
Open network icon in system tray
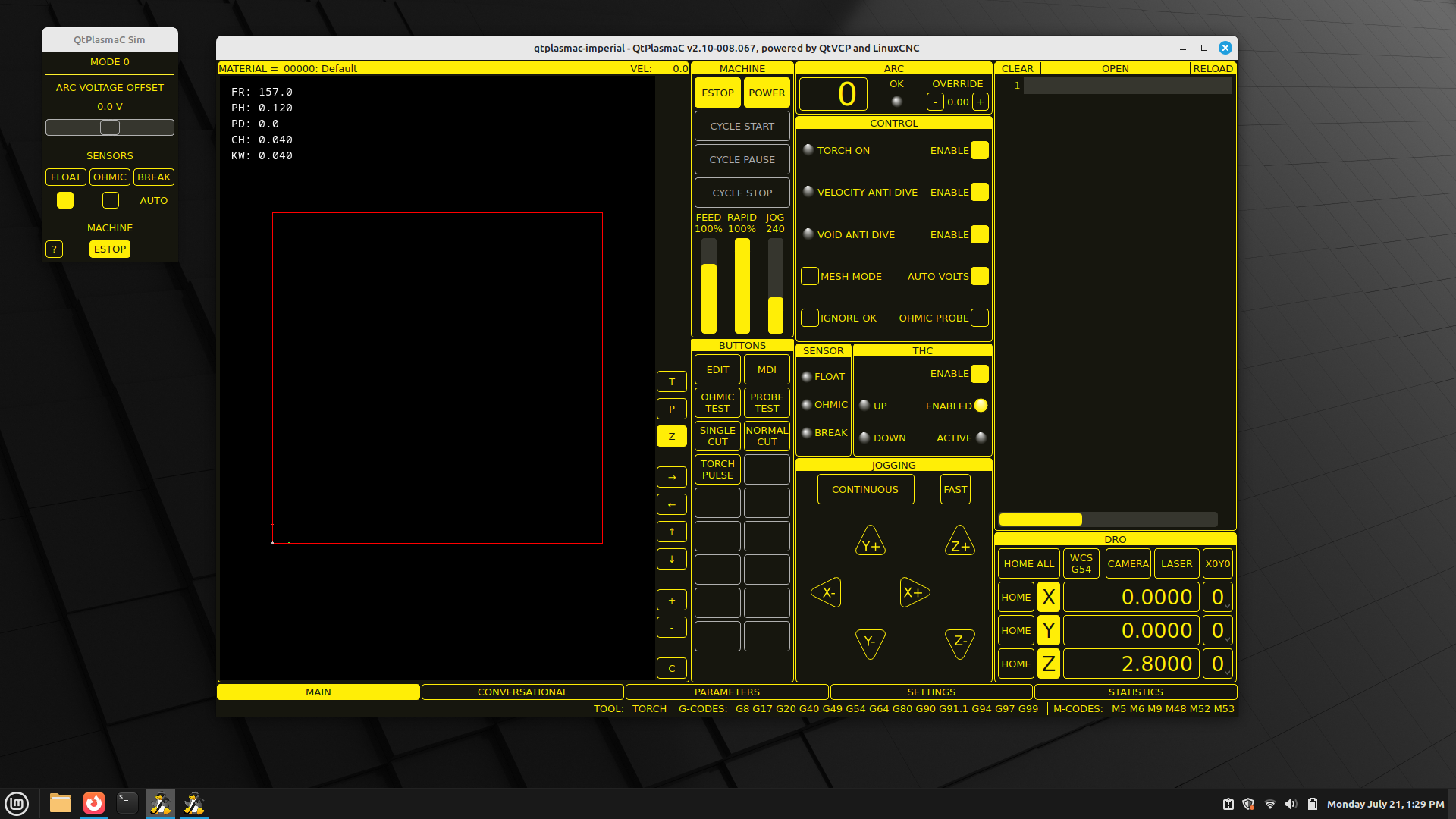pyautogui.click(x=1270, y=804)
